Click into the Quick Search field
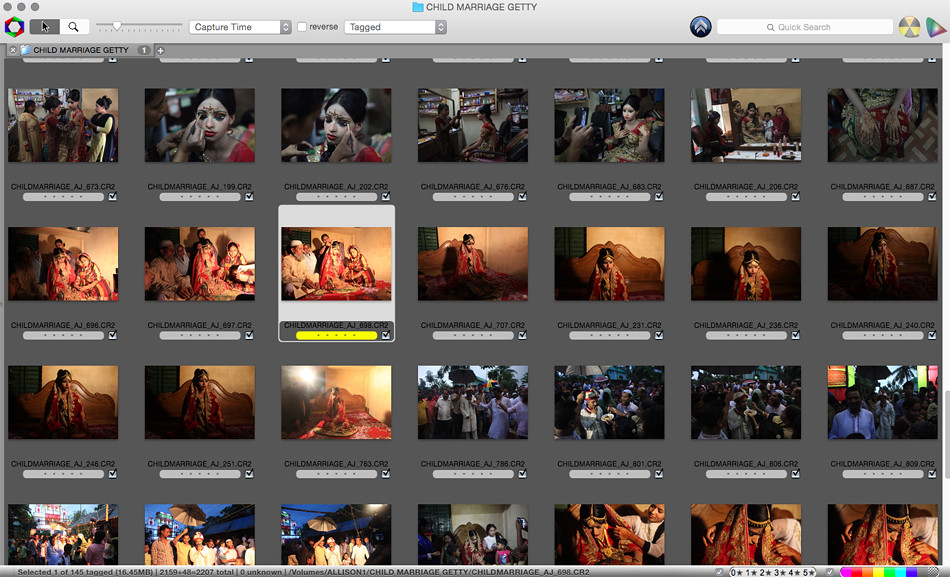950x577 pixels. coord(805,27)
